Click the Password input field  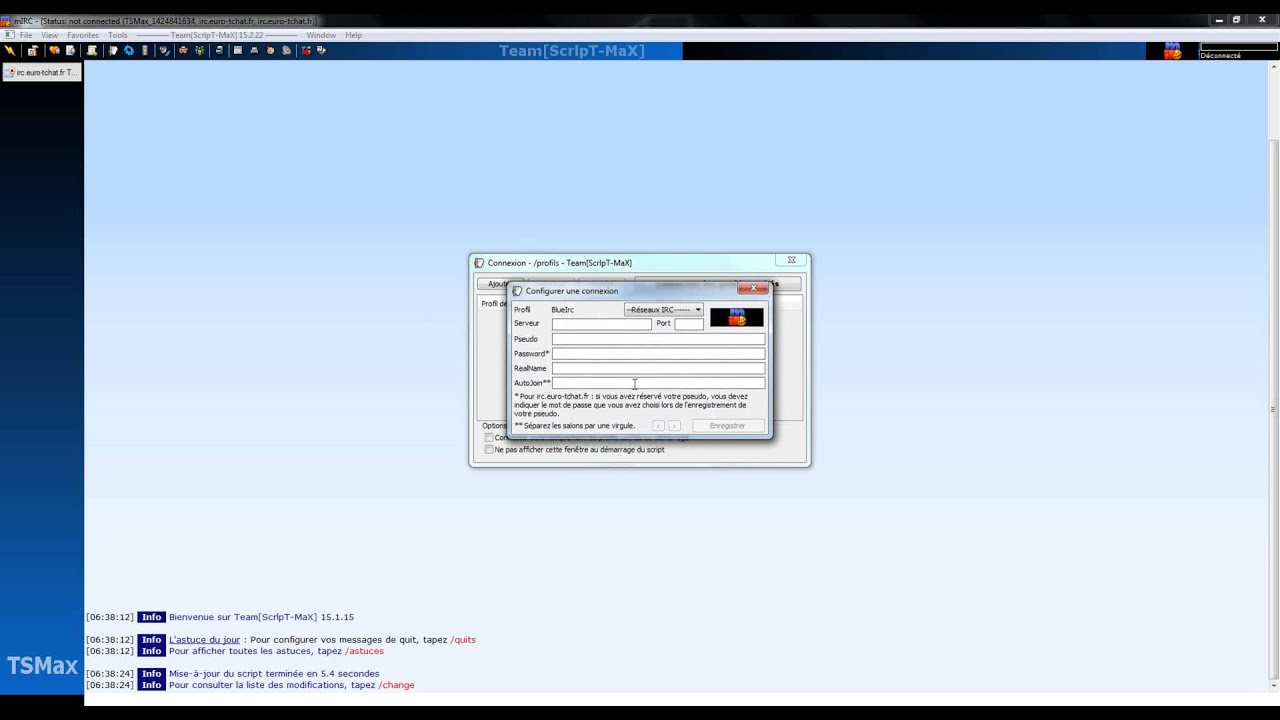click(658, 354)
